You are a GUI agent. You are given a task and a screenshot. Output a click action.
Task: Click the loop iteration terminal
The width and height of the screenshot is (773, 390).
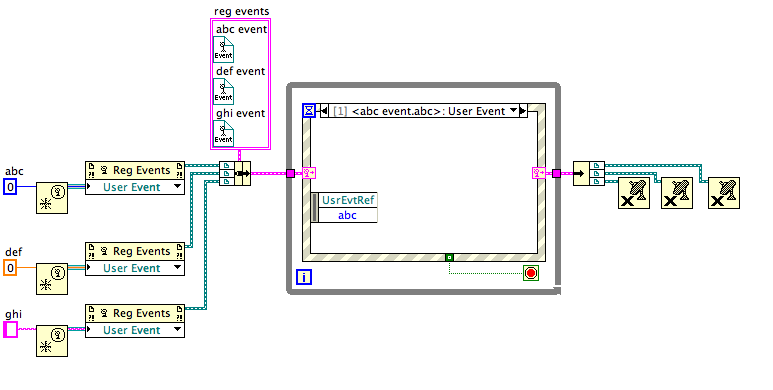click(x=304, y=277)
